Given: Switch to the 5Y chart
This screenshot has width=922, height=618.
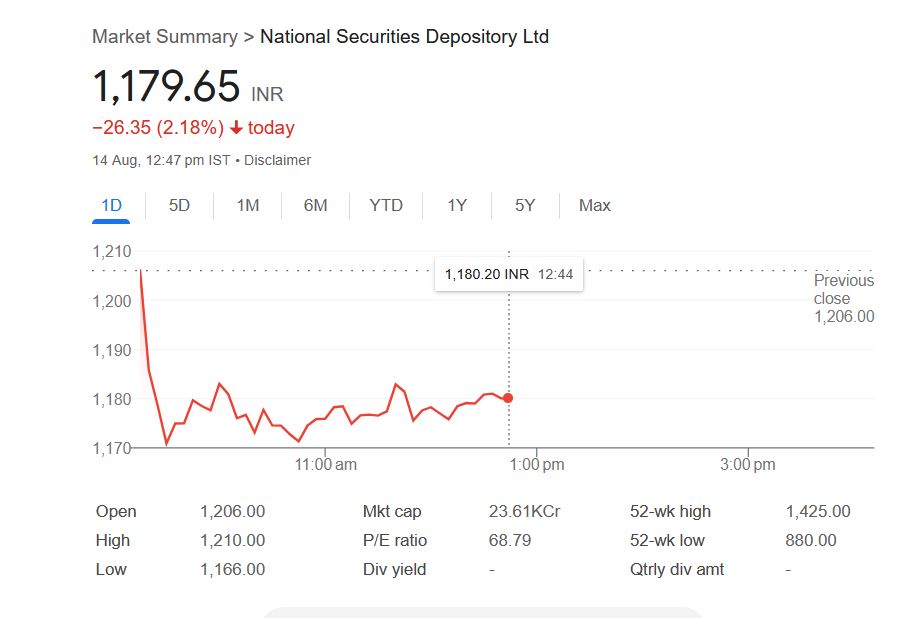Looking at the screenshot, I should click(x=525, y=205).
